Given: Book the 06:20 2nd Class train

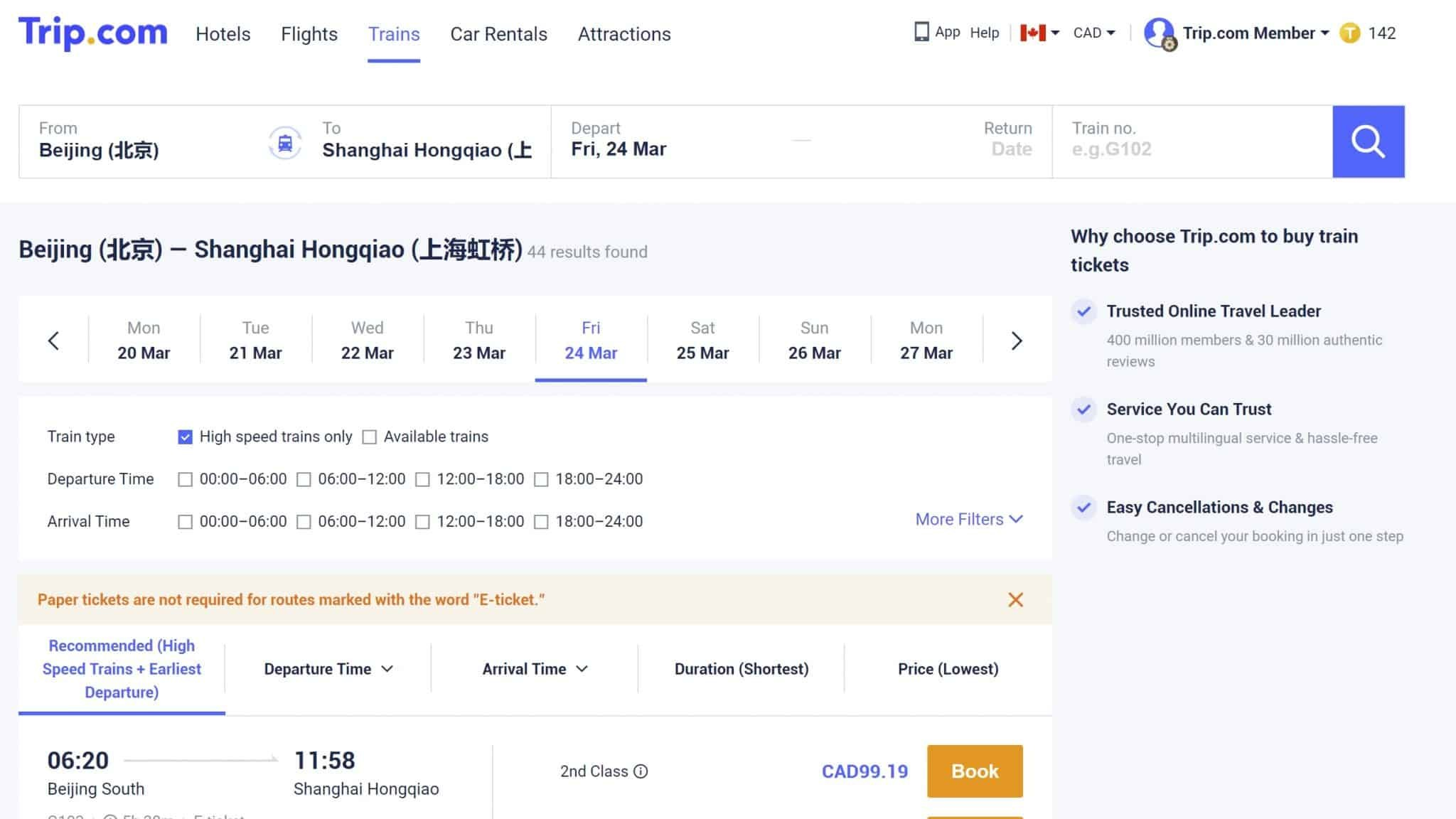Looking at the screenshot, I should point(975,771).
